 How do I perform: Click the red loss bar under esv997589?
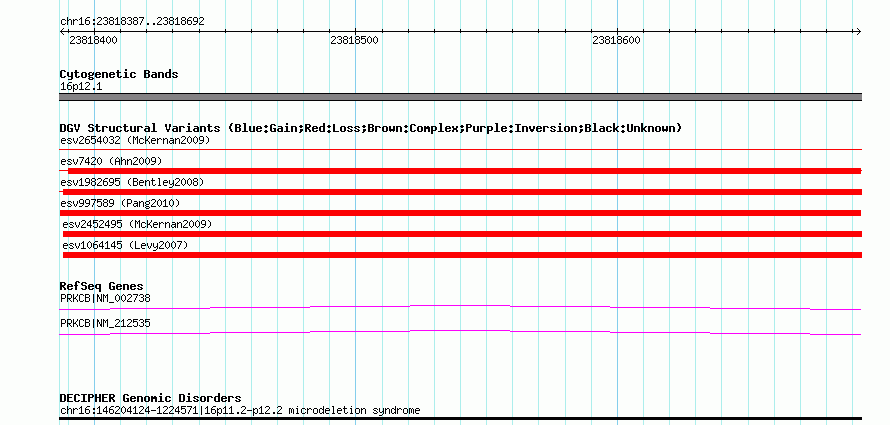(x=460, y=213)
